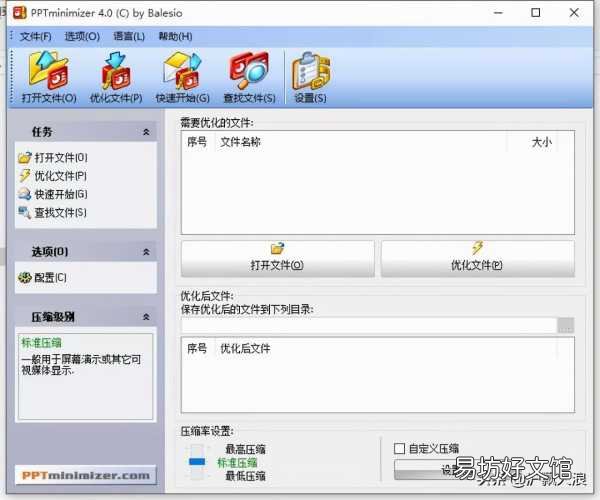The width and height of the screenshot is (600, 500).
Task: Open the 文件(F) menu
Action: tap(35, 37)
